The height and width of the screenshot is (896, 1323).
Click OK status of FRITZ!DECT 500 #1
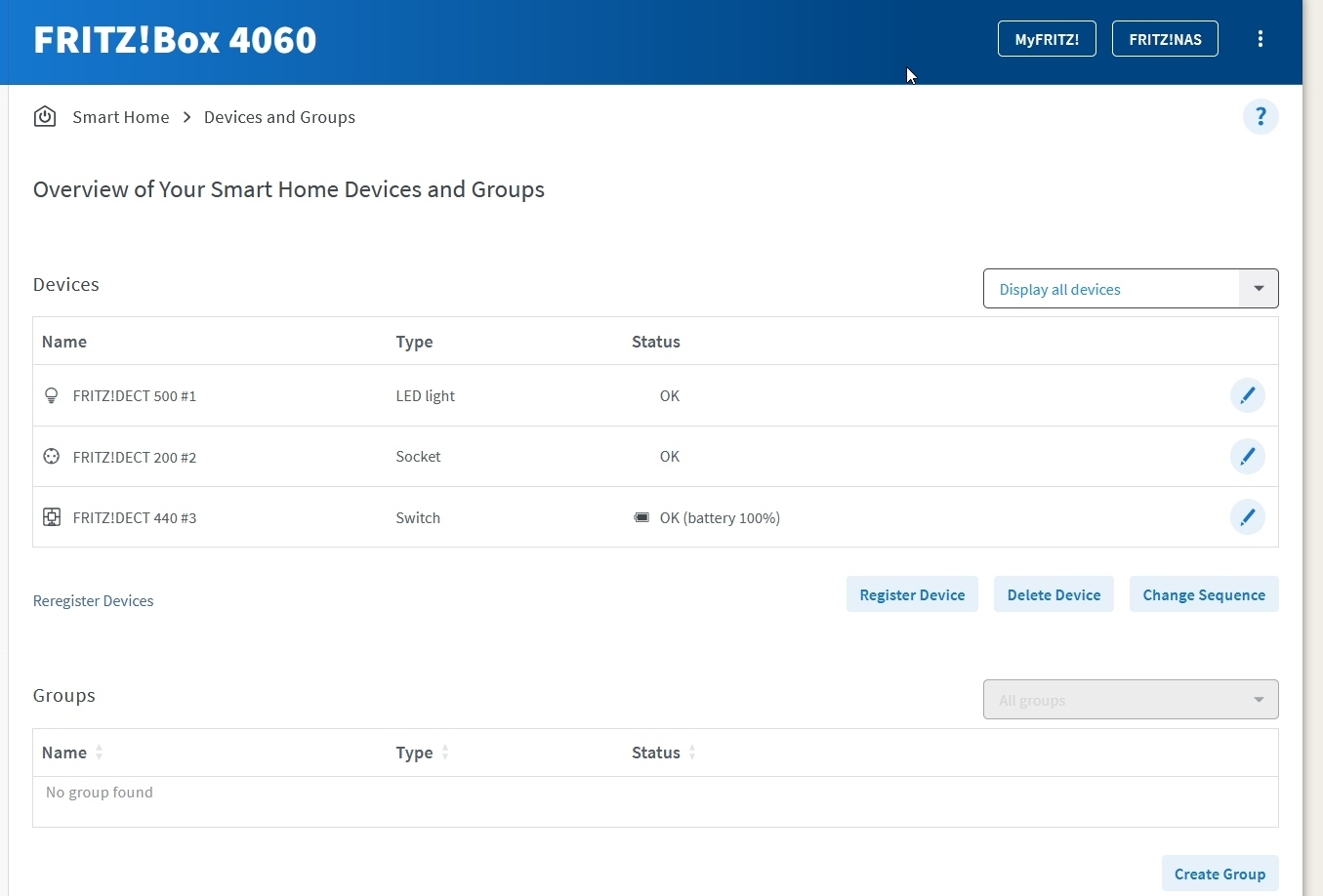(670, 396)
